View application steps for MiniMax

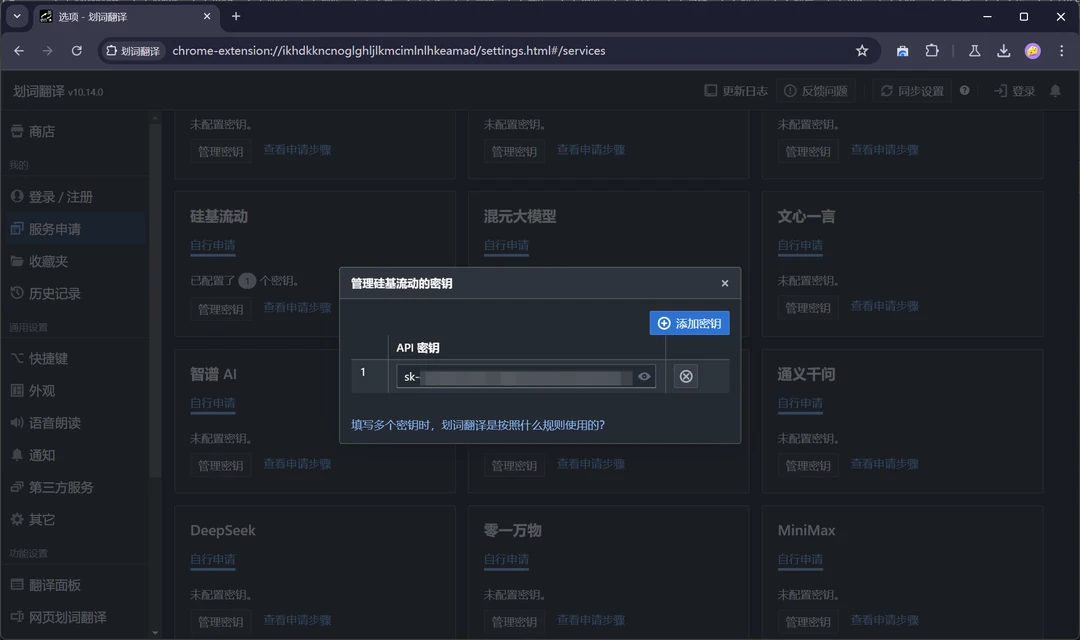point(884,620)
